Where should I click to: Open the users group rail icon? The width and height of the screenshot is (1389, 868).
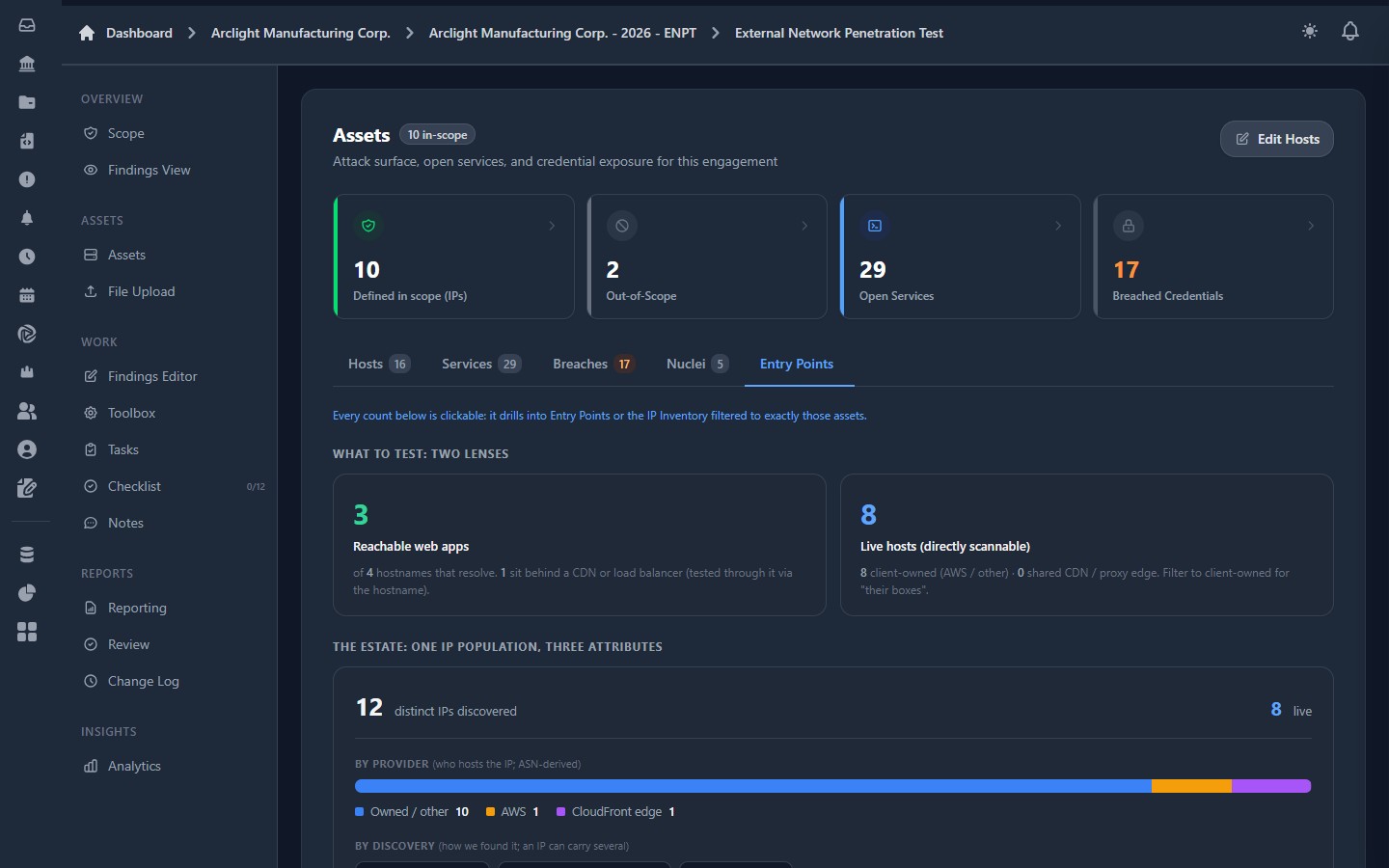click(x=27, y=411)
